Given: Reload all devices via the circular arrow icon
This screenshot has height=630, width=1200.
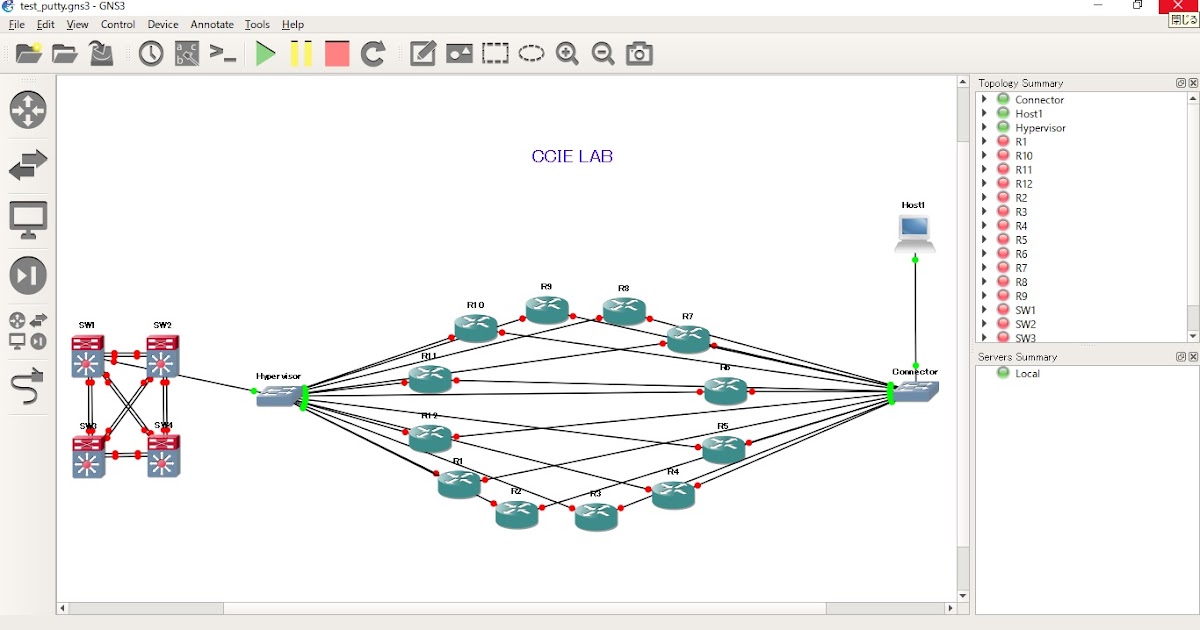Looking at the screenshot, I should coord(371,53).
